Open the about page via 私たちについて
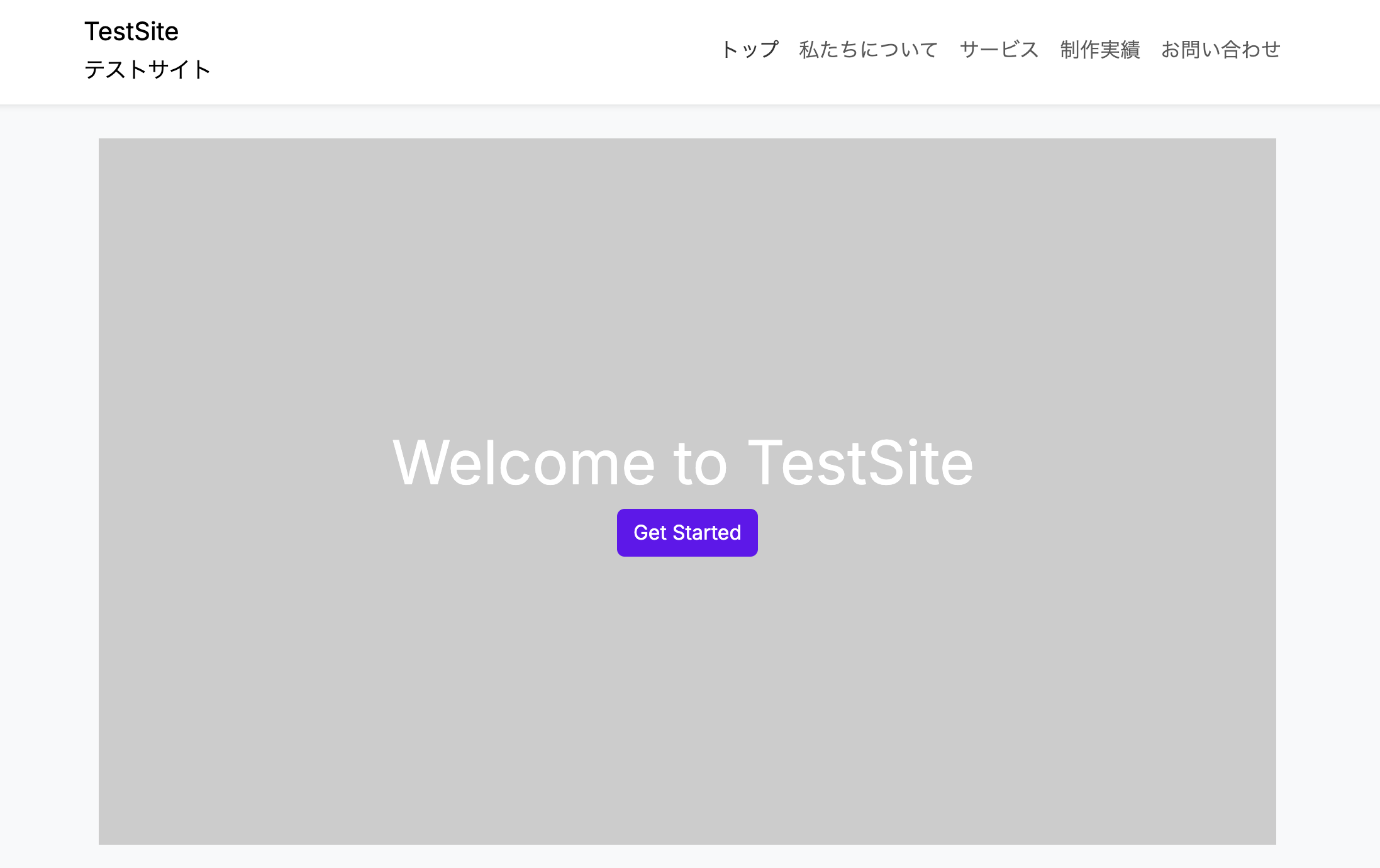Viewport: 1380px width, 868px height. coord(869,49)
